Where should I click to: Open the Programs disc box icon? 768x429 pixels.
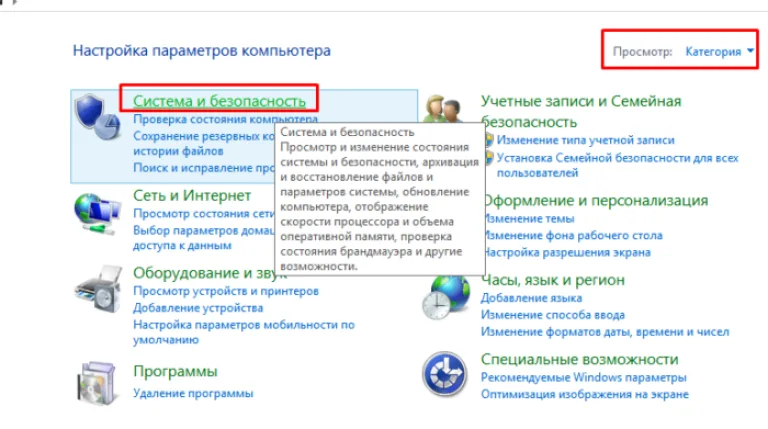[97, 383]
